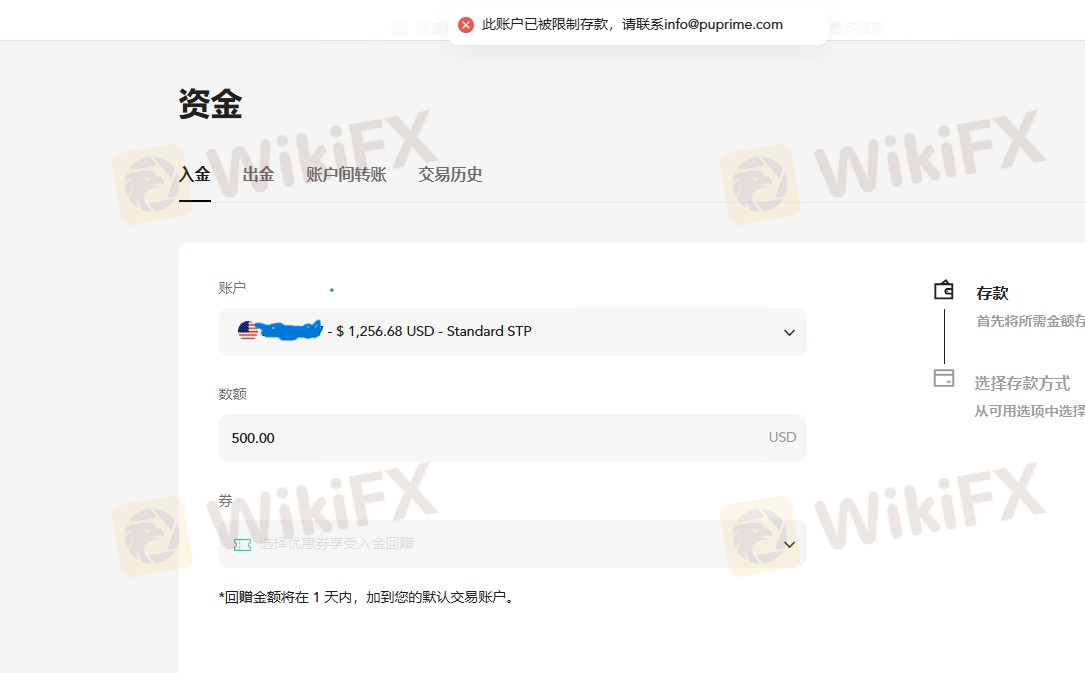Switch to the 出金 tab
The image size is (1085, 673).
pyautogui.click(x=258, y=174)
